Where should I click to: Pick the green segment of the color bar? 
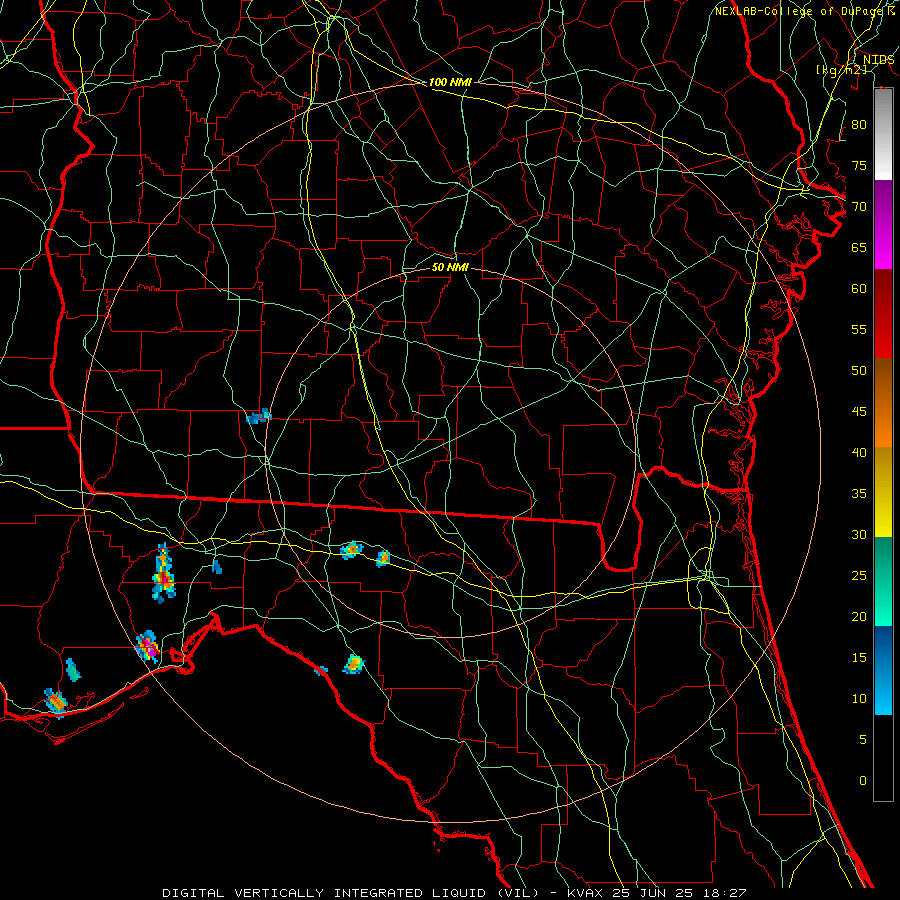coord(883,581)
